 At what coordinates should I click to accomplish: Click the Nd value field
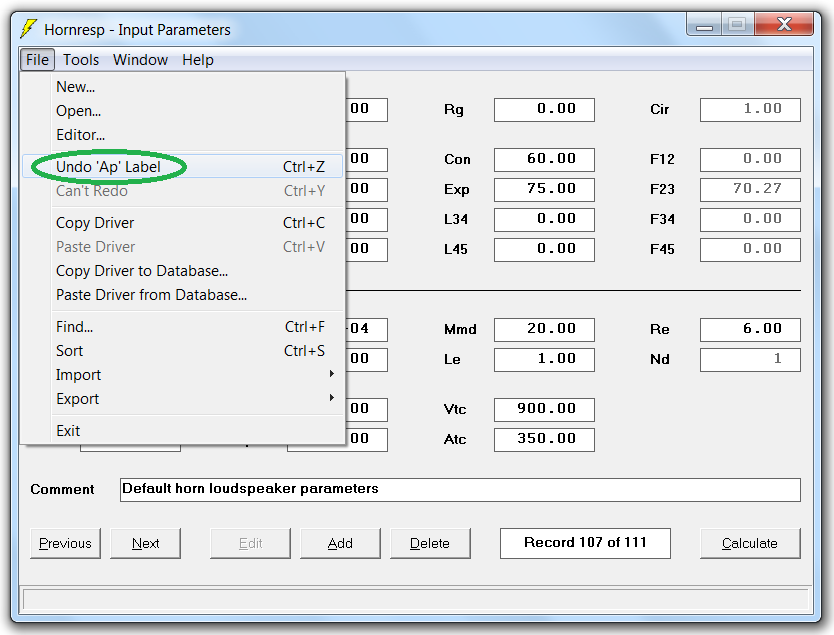750,360
